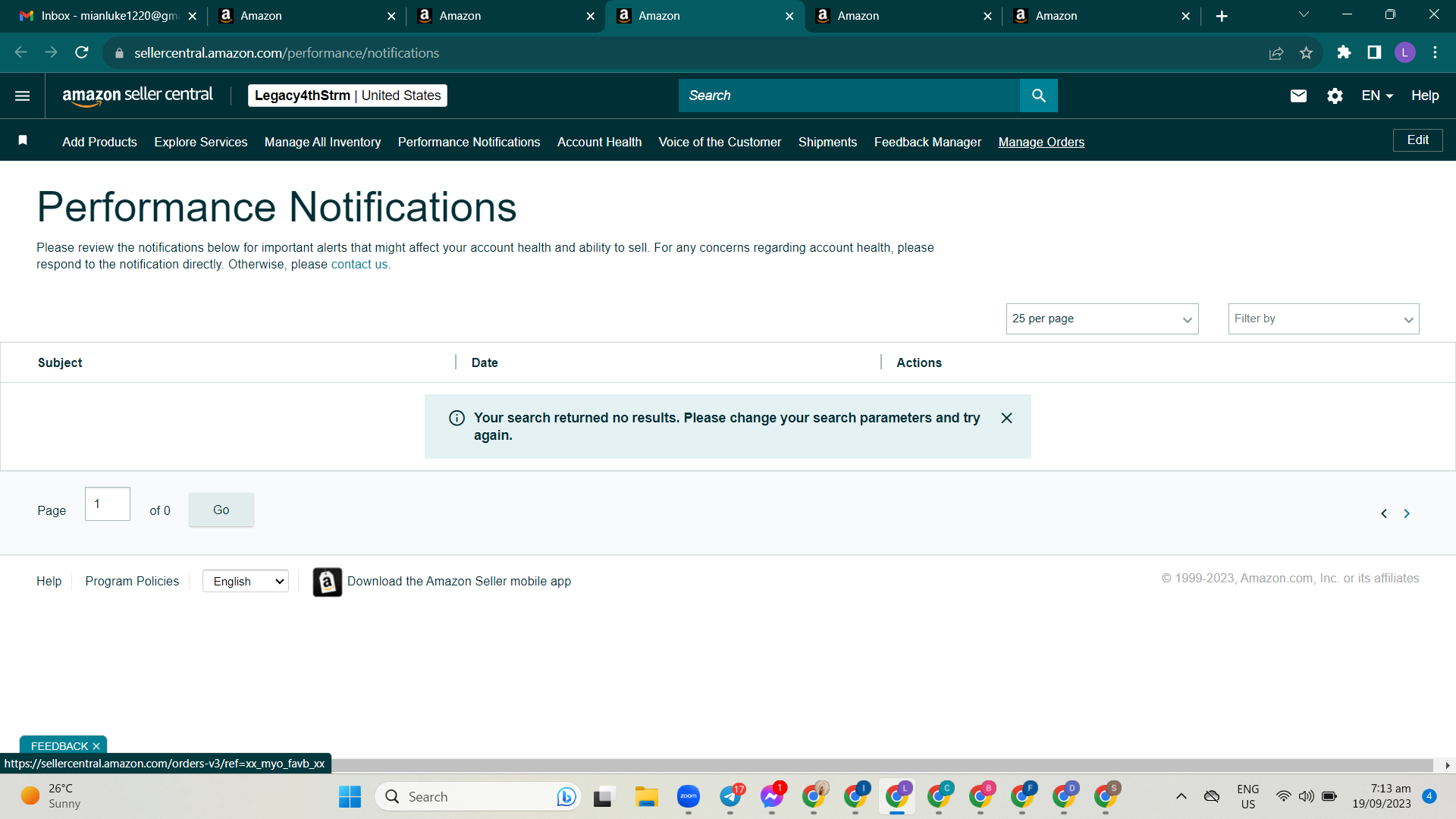
Task: Click the Go pagination button
Action: click(x=221, y=510)
